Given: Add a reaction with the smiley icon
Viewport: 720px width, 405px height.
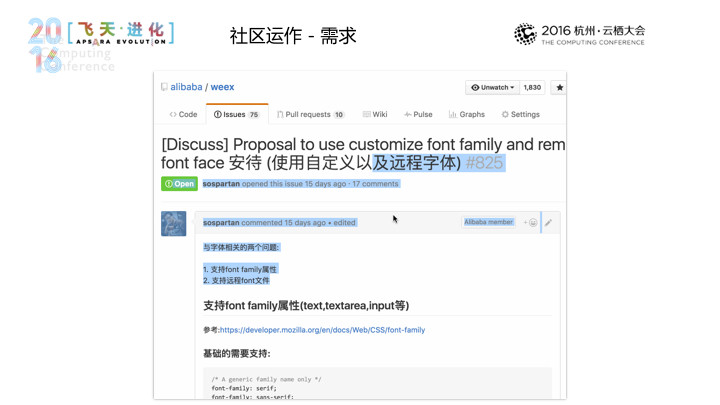Looking at the screenshot, I should click(x=531, y=223).
